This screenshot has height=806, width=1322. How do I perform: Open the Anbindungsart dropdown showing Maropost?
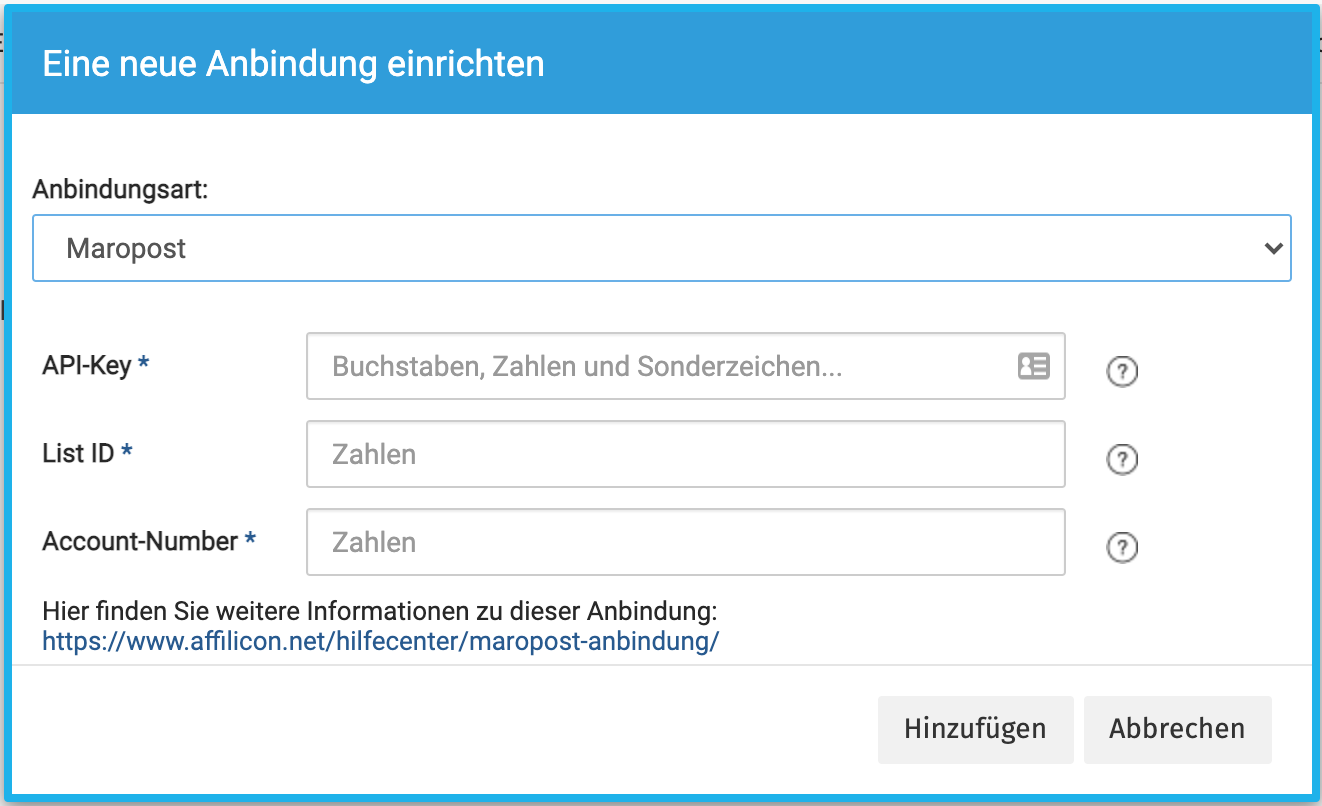click(x=661, y=248)
